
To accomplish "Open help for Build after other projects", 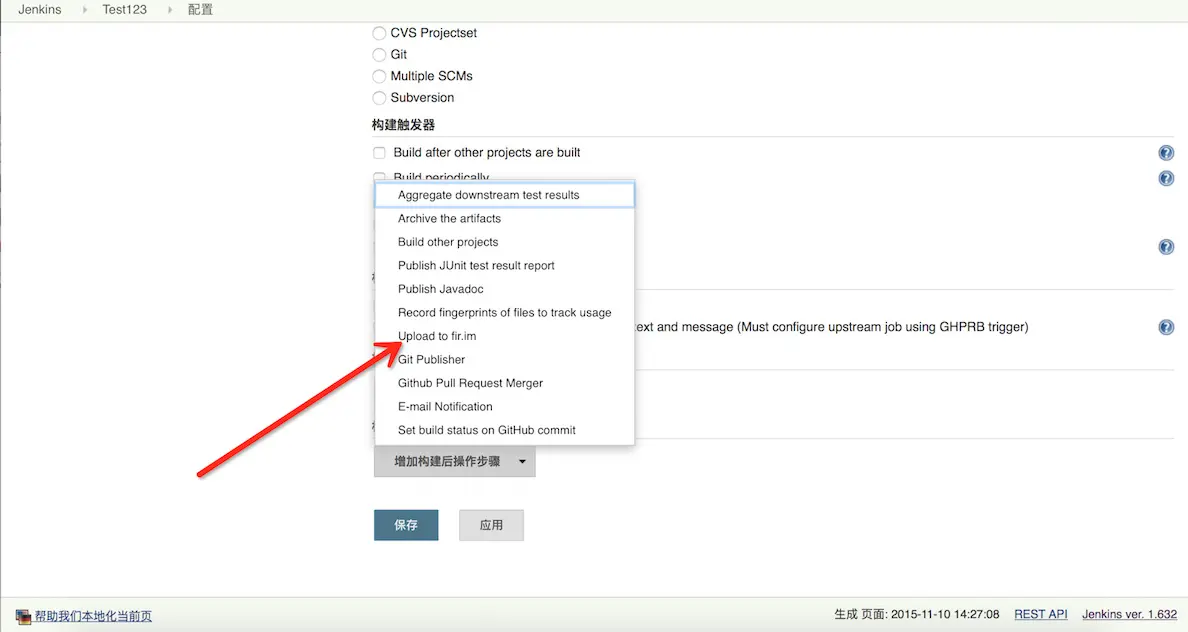I will pyautogui.click(x=1166, y=153).
